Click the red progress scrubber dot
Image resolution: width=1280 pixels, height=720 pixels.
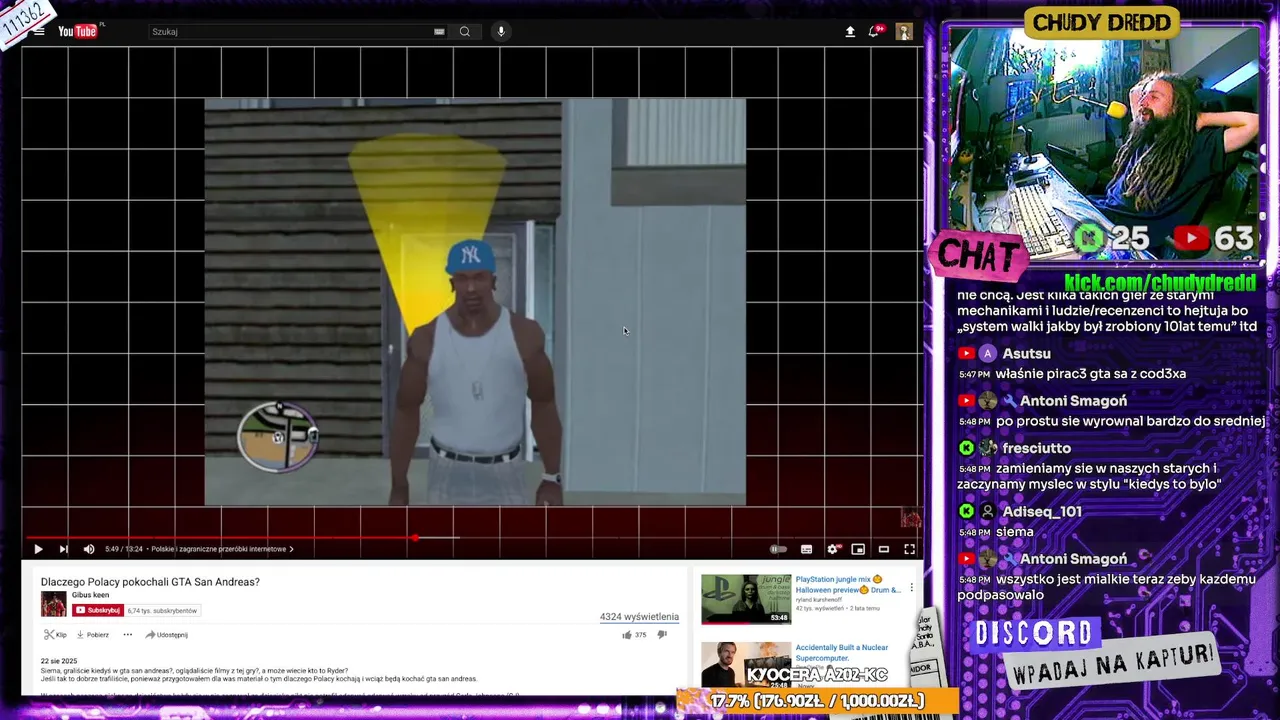[414, 538]
